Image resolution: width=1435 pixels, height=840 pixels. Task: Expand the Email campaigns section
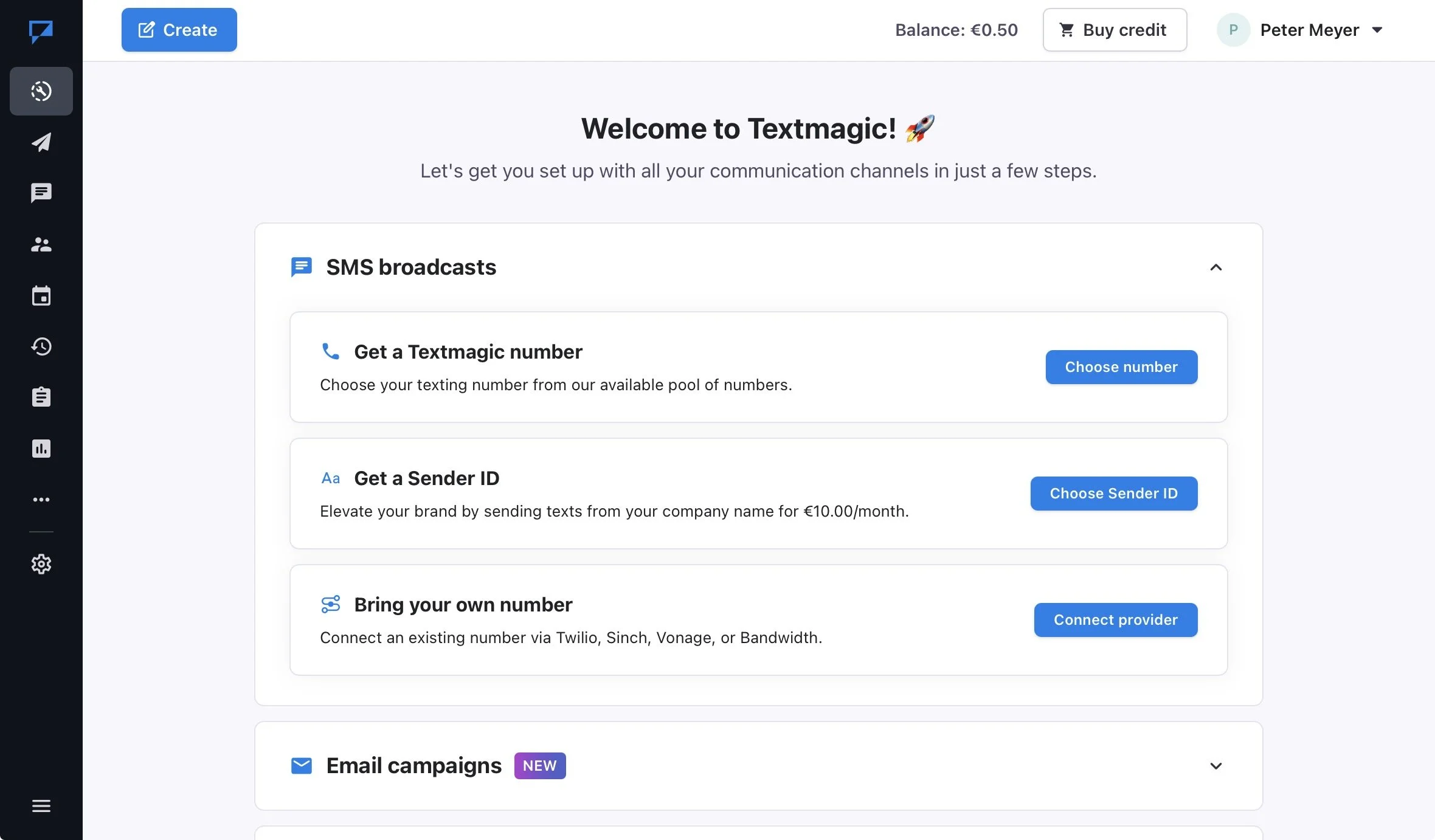click(x=1215, y=766)
